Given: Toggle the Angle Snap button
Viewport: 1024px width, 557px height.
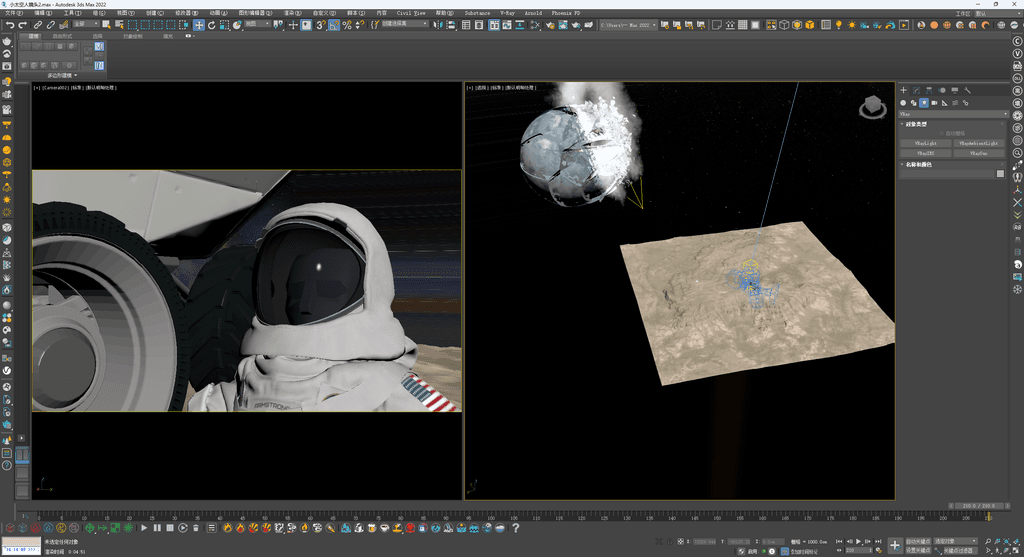Looking at the screenshot, I should 334,25.
